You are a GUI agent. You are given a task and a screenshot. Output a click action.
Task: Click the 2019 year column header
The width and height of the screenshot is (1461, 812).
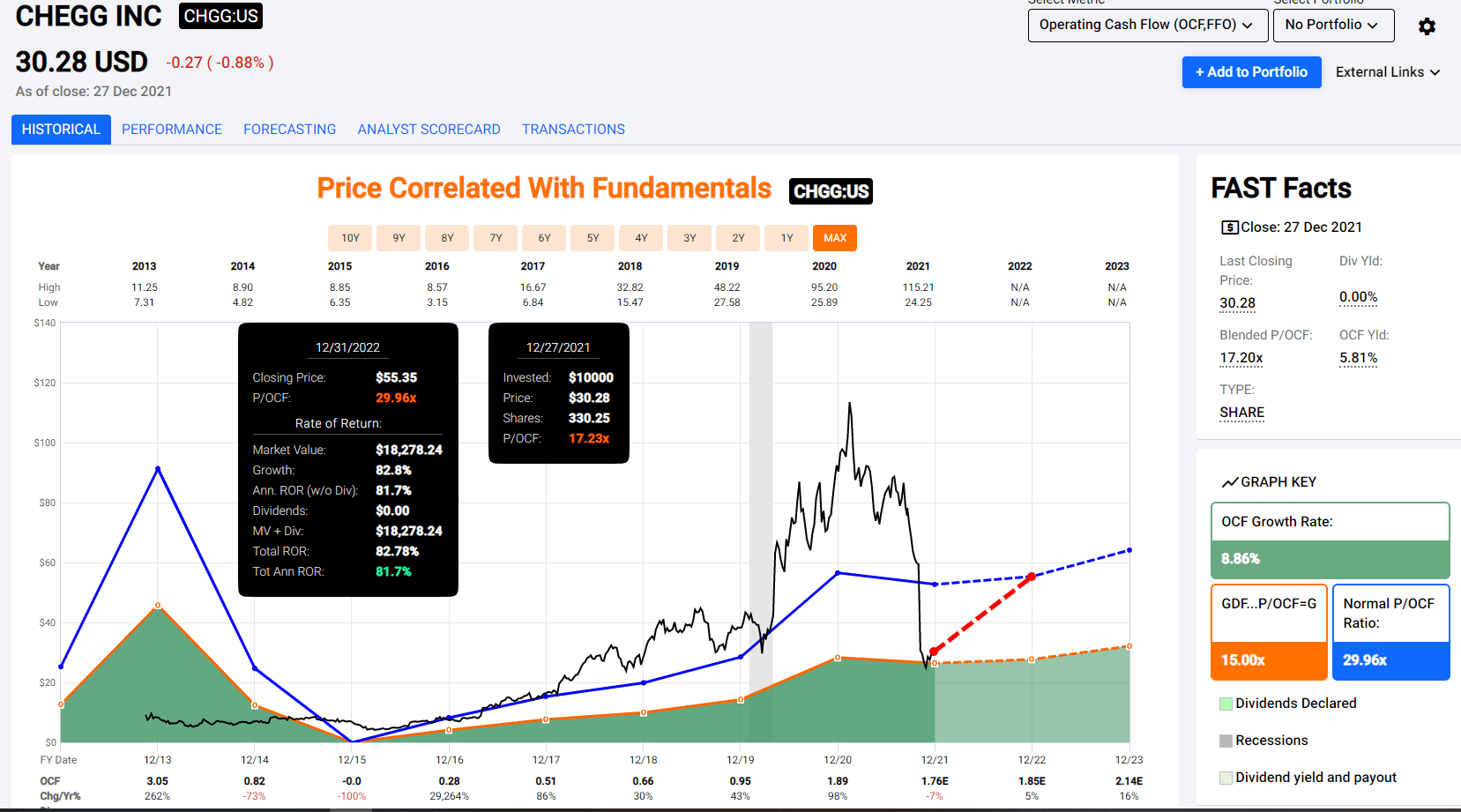(727, 266)
